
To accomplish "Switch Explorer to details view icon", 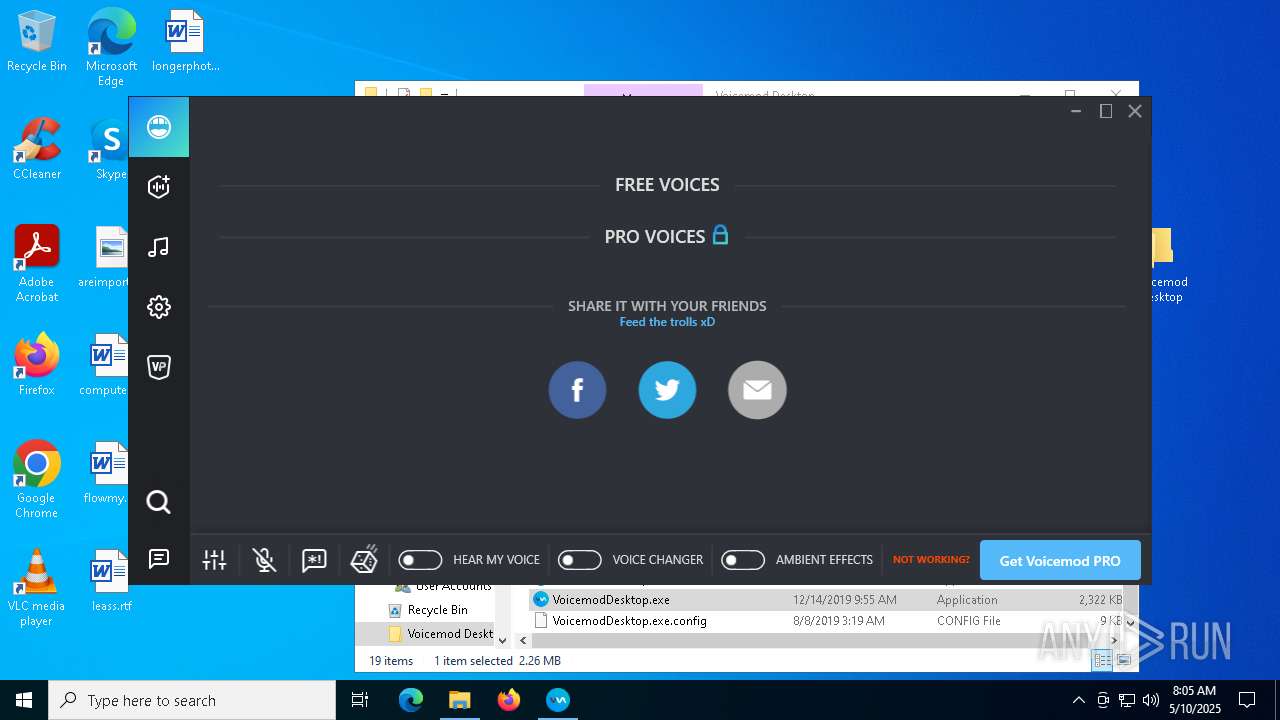I will coord(1101,660).
